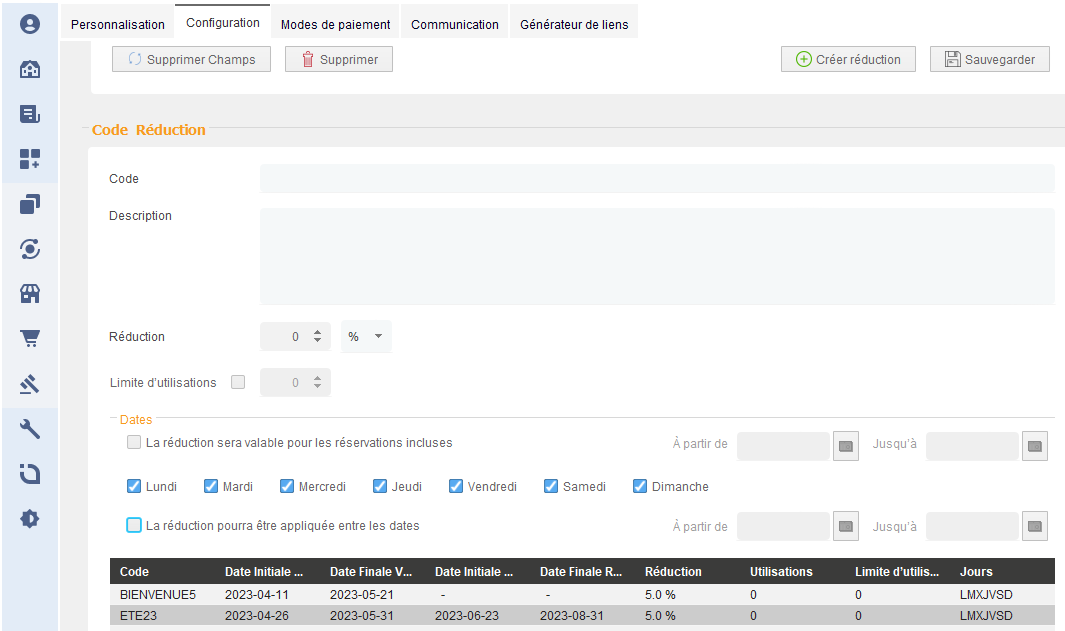Click the Sauvegarder button
This screenshot has height=631, width=1065.
click(990, 59)
